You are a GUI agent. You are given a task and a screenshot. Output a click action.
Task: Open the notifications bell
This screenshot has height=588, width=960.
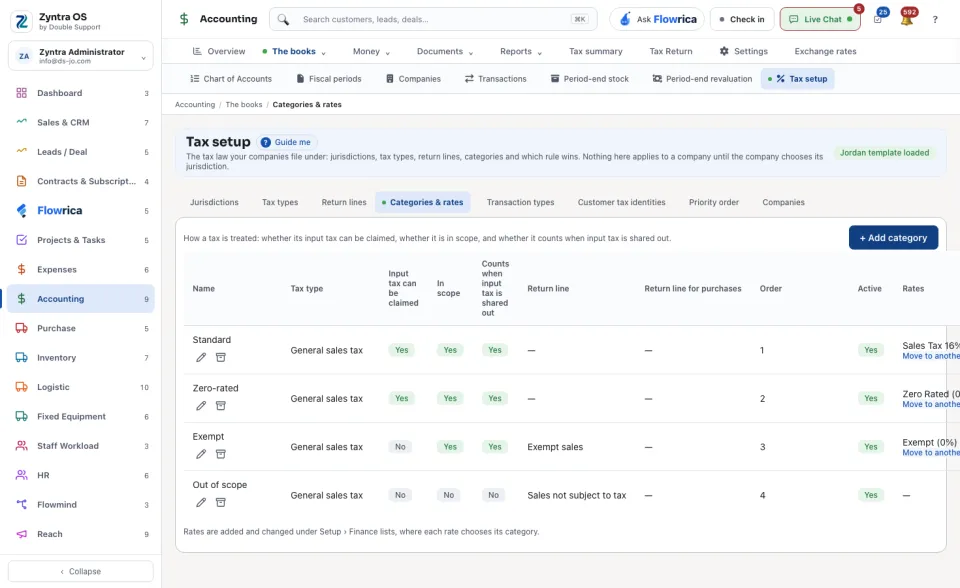907,19
